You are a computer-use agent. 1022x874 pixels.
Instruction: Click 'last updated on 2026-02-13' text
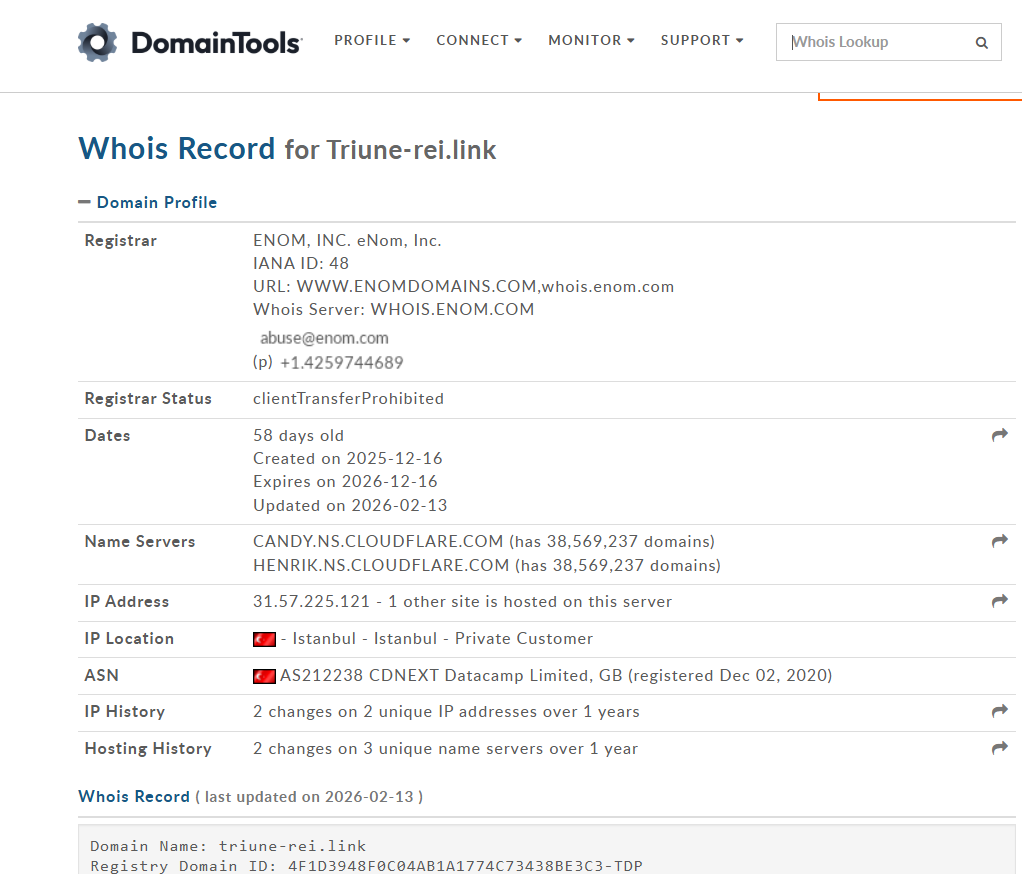pos(309,797)
